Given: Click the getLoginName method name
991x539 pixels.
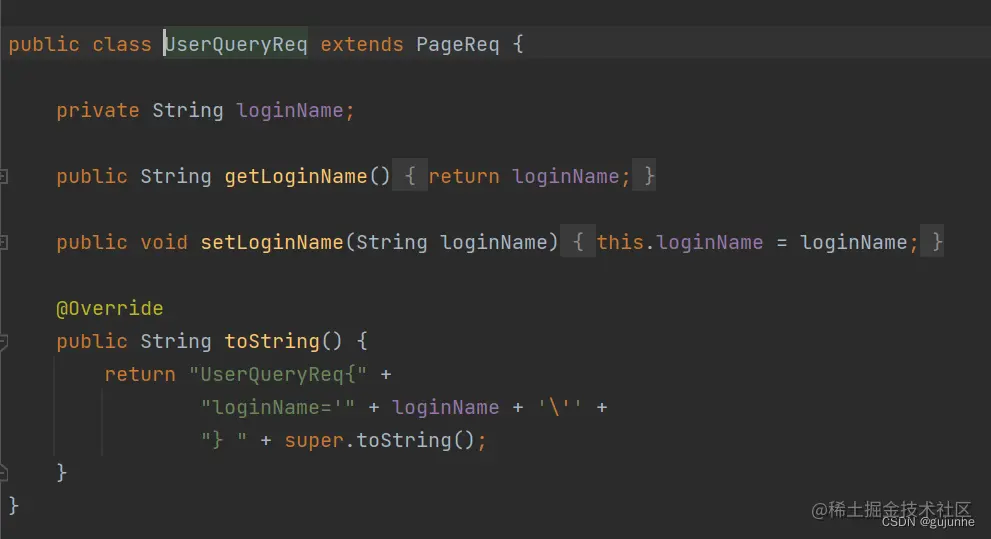Looking at the screenshot, I should (x=296, y=176).
